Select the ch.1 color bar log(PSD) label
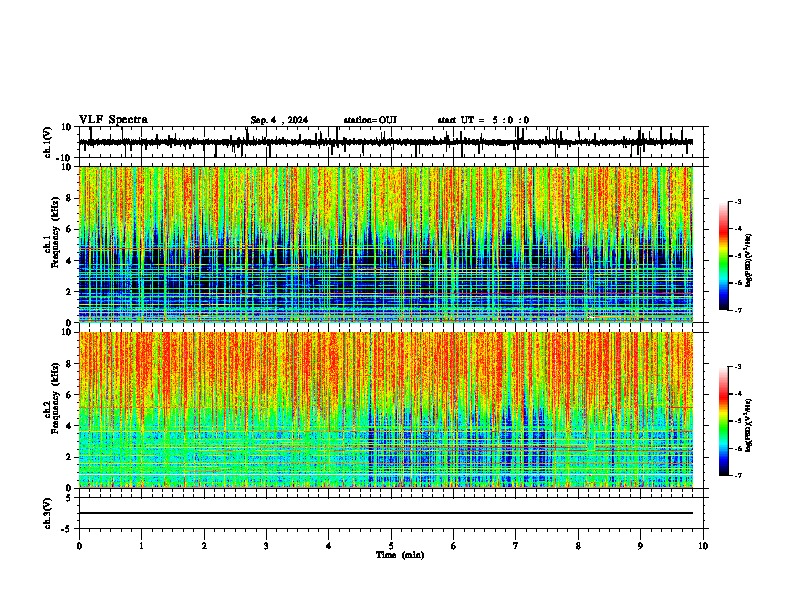Screen dimensions: 792x612 coord(748,260)
